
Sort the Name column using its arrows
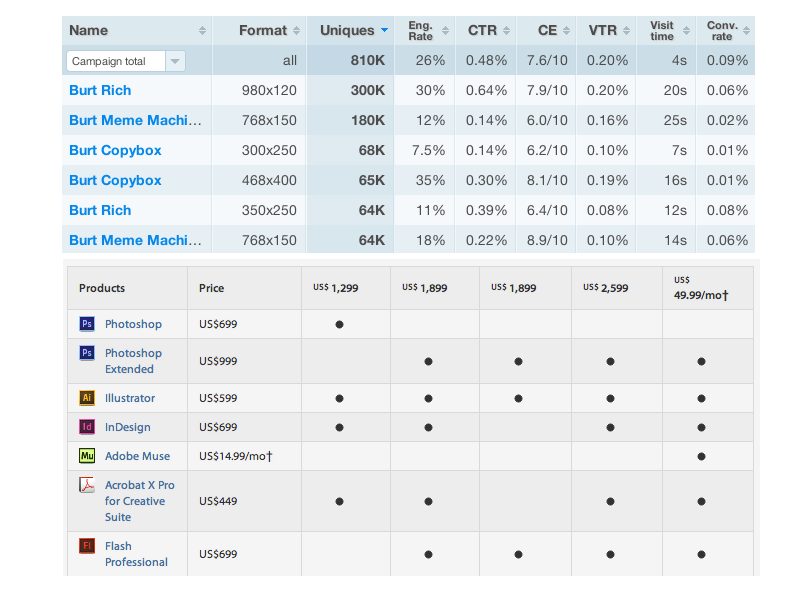203,30
